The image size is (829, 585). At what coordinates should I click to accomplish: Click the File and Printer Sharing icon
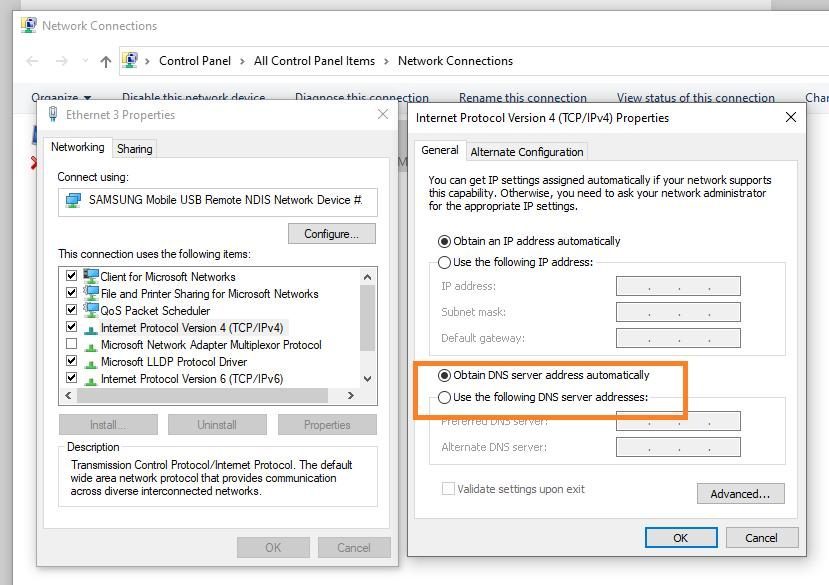click(91, 292)
